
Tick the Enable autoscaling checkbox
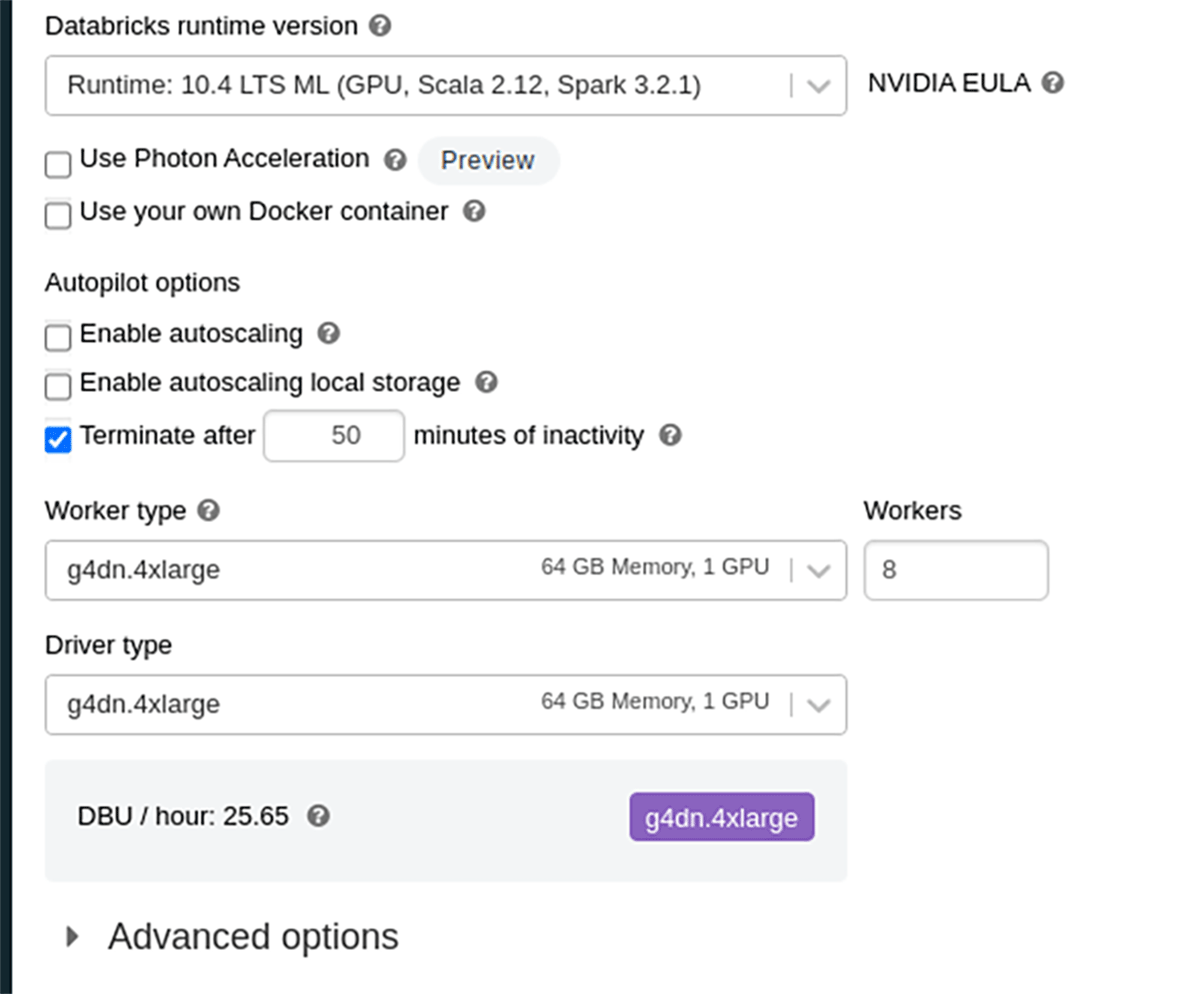pyautogui.click(x=59, y=336)
